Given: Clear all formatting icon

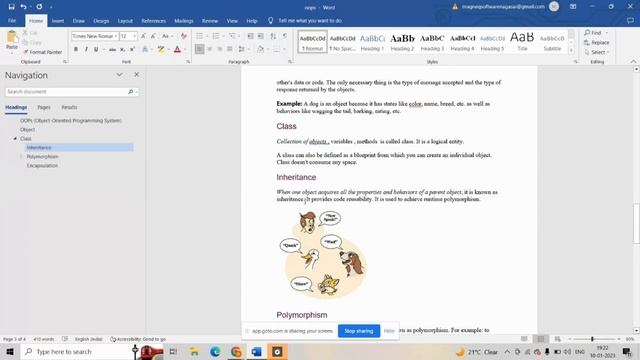Looking at the screenshot, I should 184,36.
